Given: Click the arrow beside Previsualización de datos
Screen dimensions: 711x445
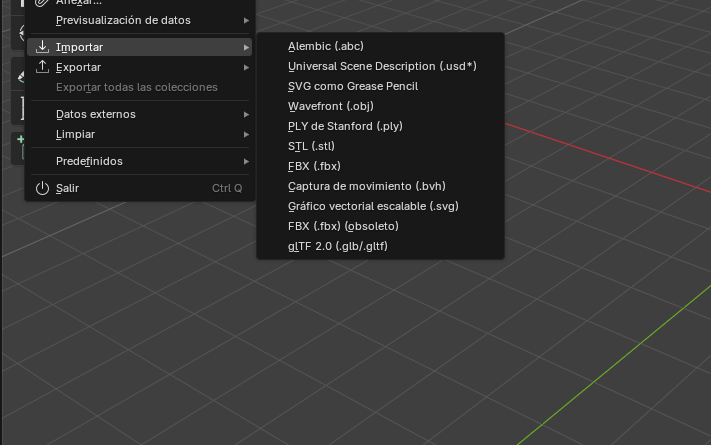Looking at the screenshot, I should point(246,20).
